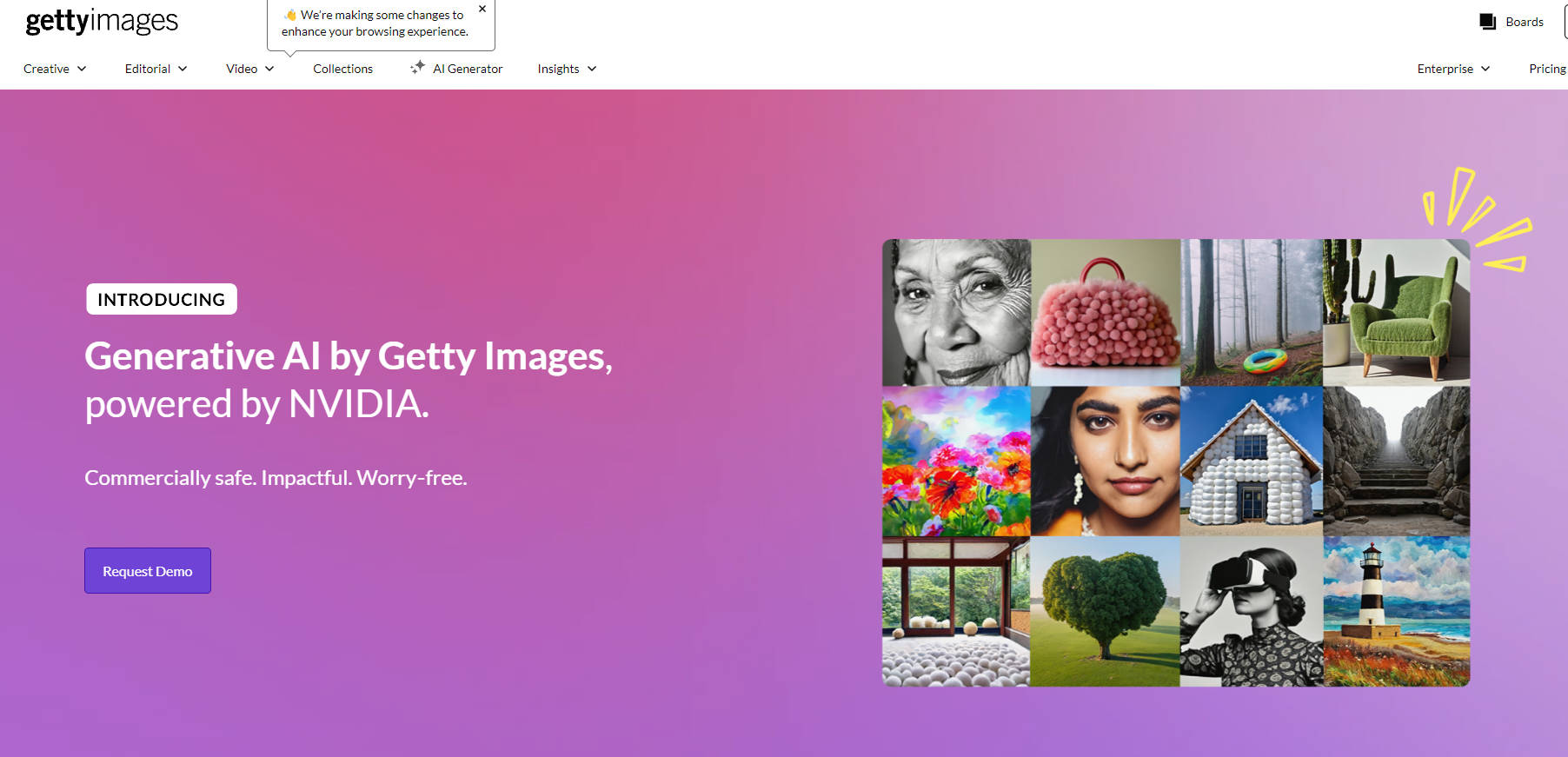Select the green armchair with cactus image

(1397, 313)
